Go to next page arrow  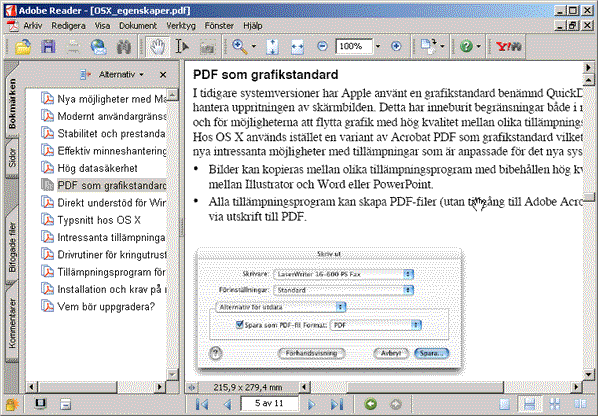tap(312, 404)
